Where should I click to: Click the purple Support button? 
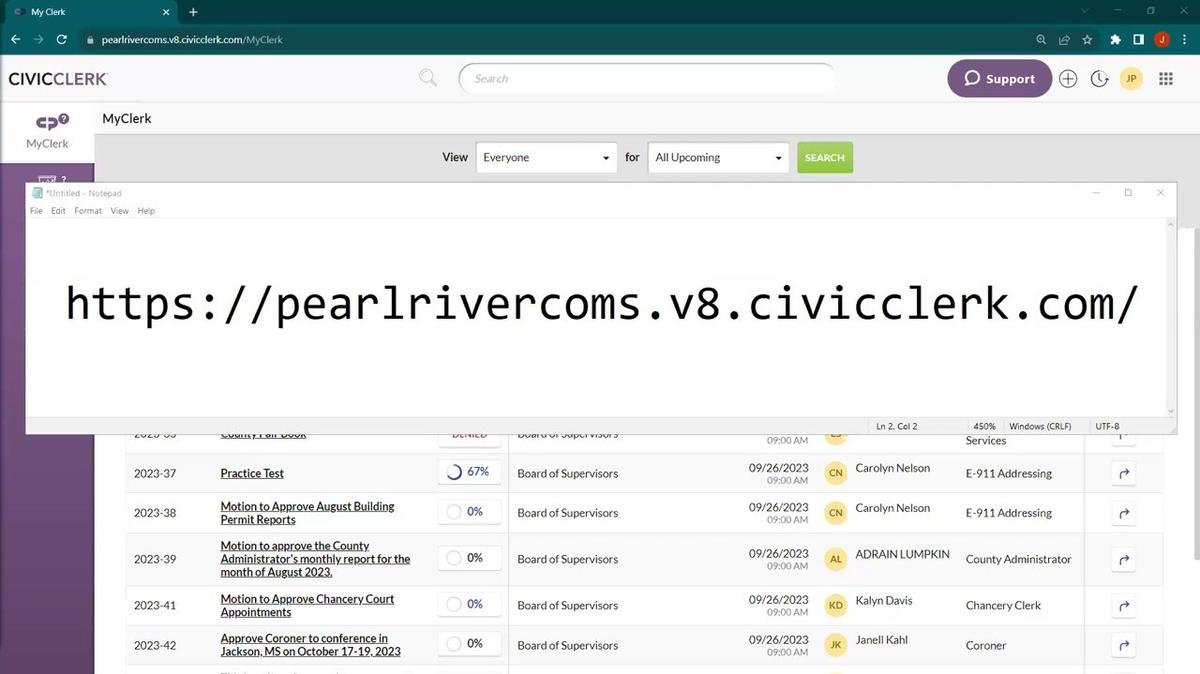pos(999,79)
